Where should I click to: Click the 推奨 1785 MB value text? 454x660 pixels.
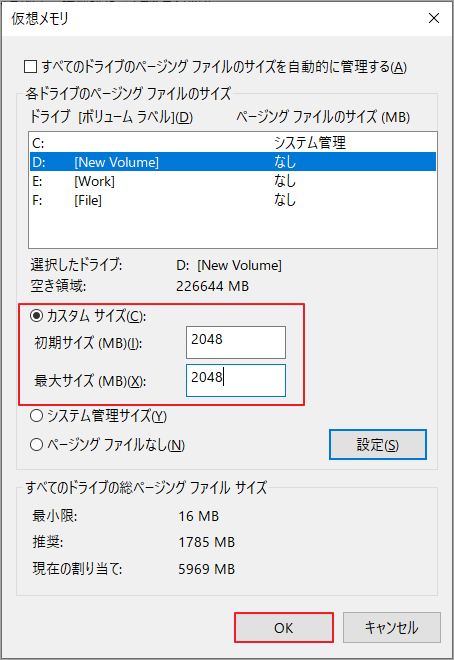click(x=206, y=542)
